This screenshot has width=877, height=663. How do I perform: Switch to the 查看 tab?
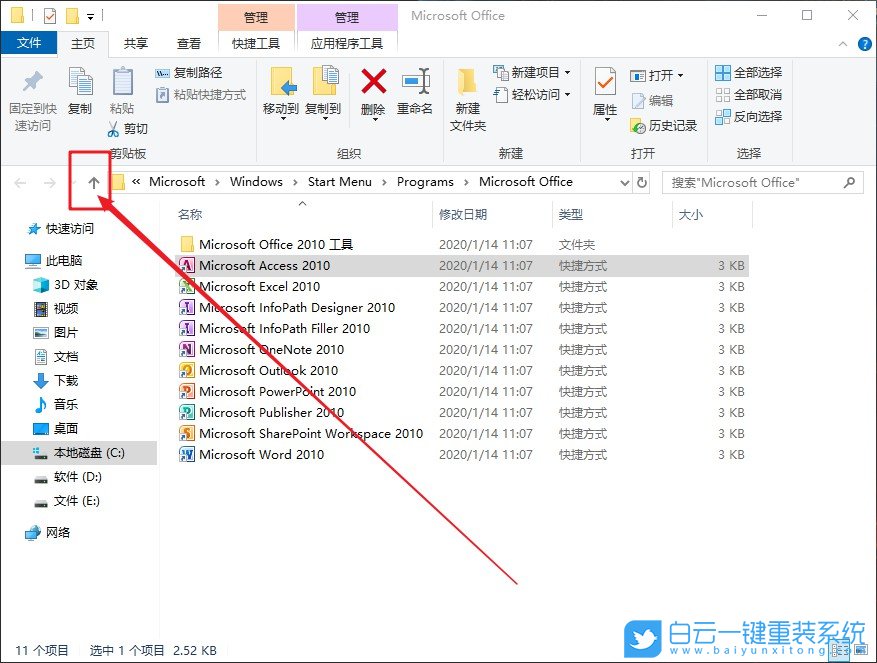pos(190,43)
